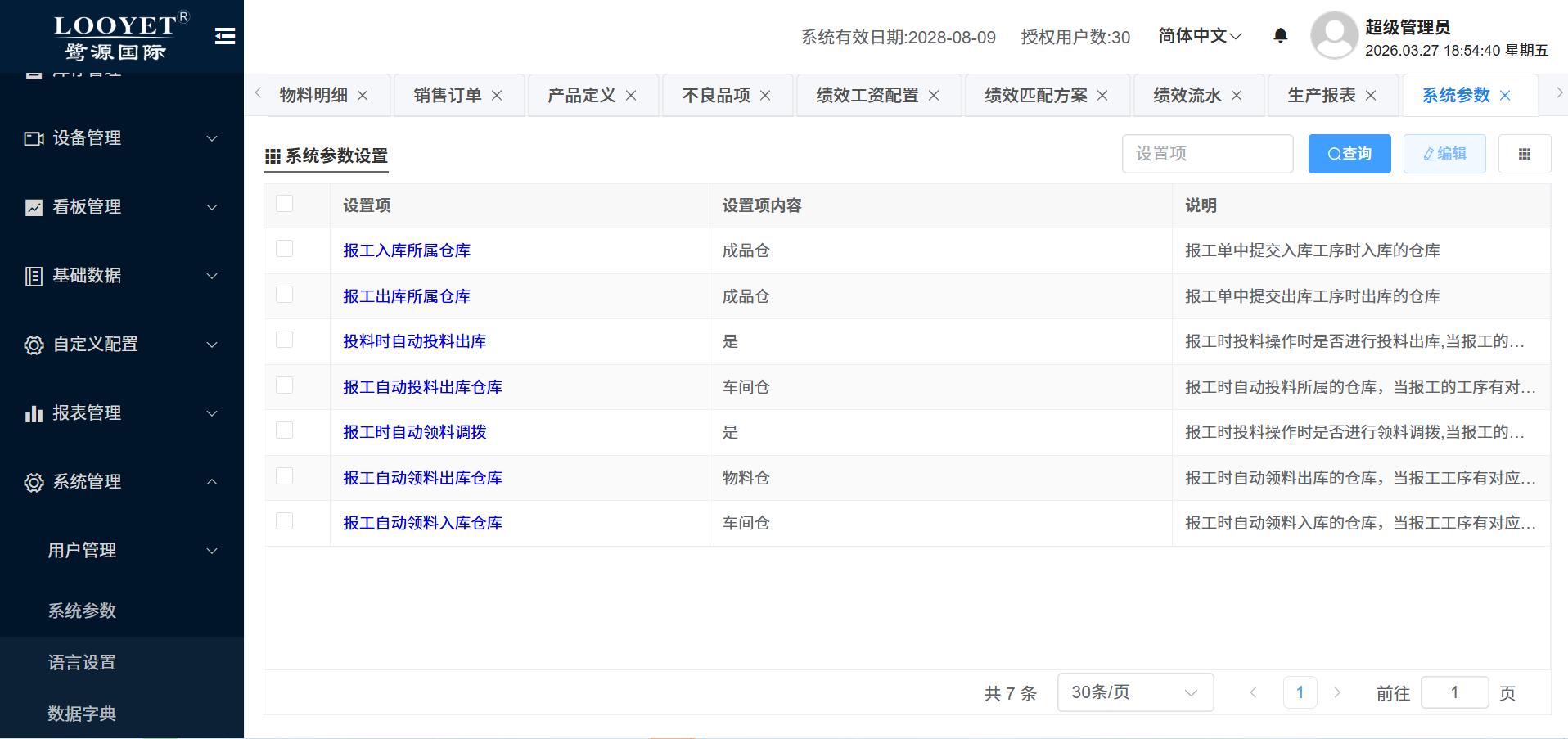1568x739 pixels.
Task: Close the 绩效流水 tab
Action: point(1237,96)
